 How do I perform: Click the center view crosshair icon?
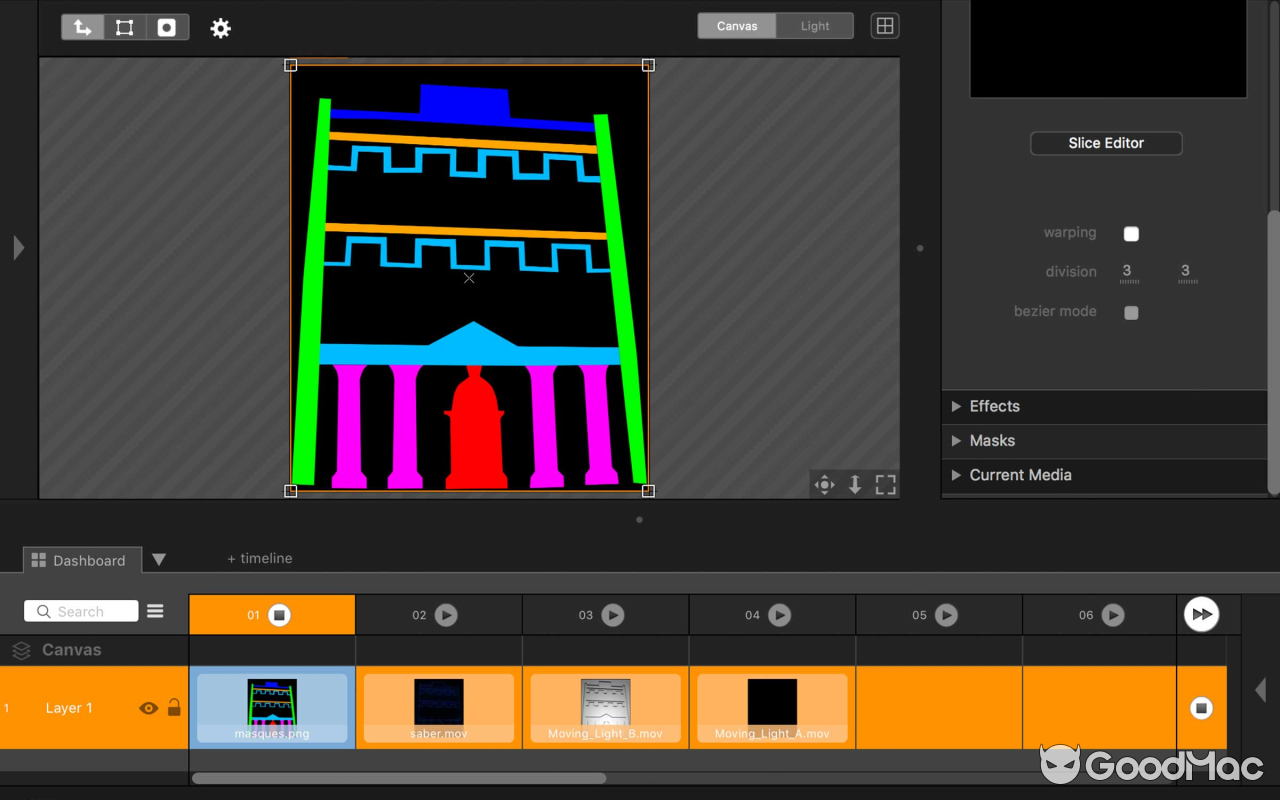tap(824, 485)
